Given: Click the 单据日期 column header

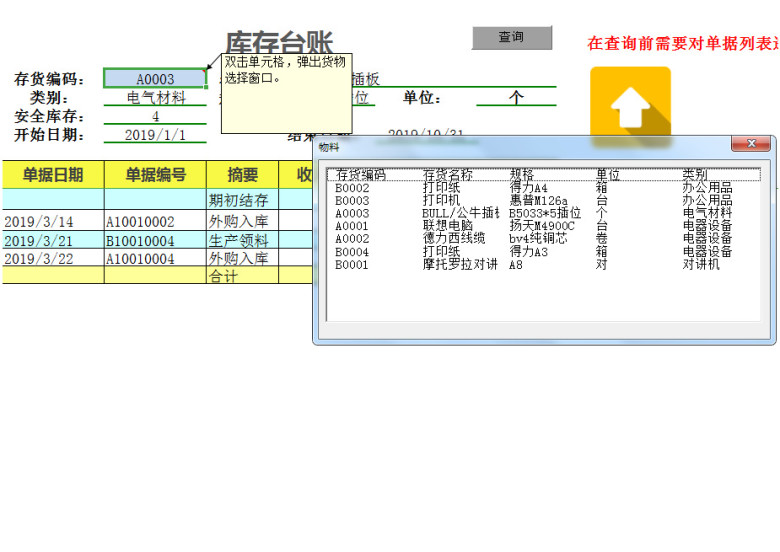Looking at the screenshot, I should [53, 175].
